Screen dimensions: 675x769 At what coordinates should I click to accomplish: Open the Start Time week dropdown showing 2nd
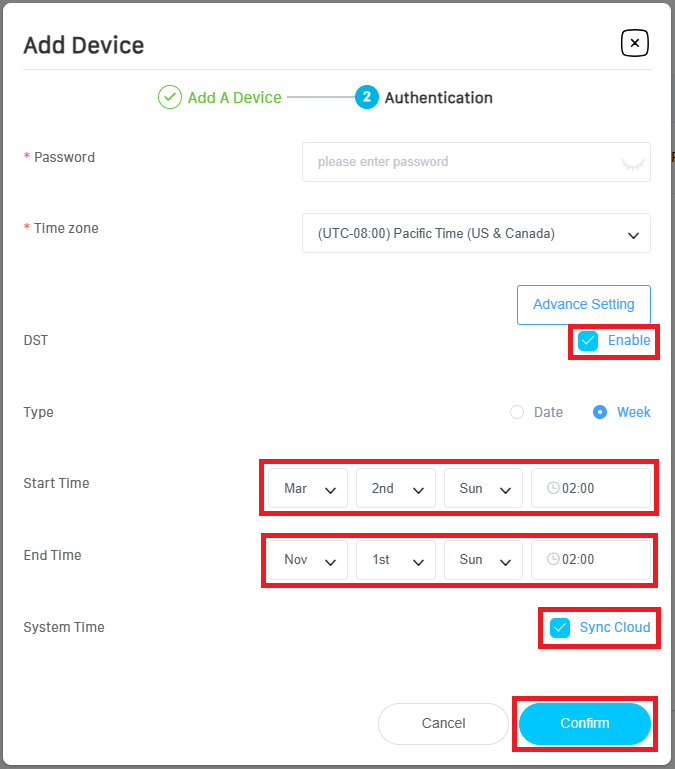(x=396, y=489)
